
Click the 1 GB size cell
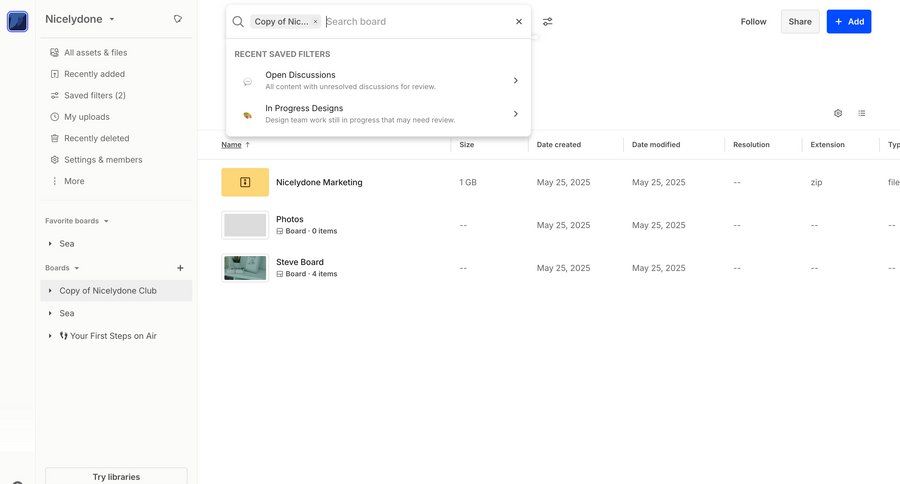tap(468, 182)
